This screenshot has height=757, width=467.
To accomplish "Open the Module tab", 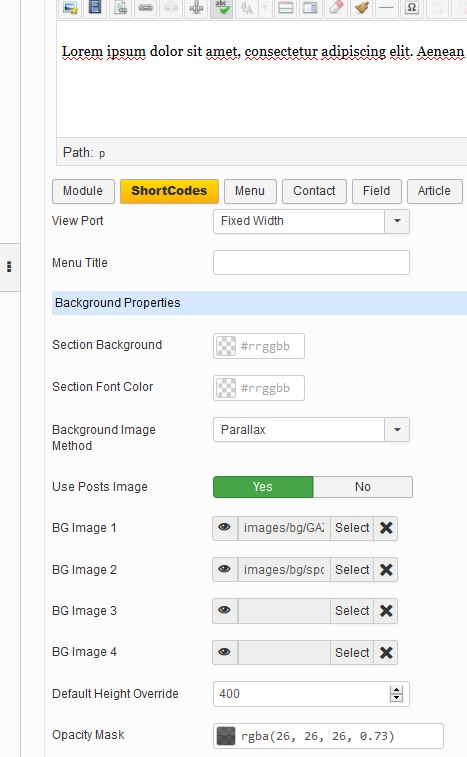I will [83, 191].
